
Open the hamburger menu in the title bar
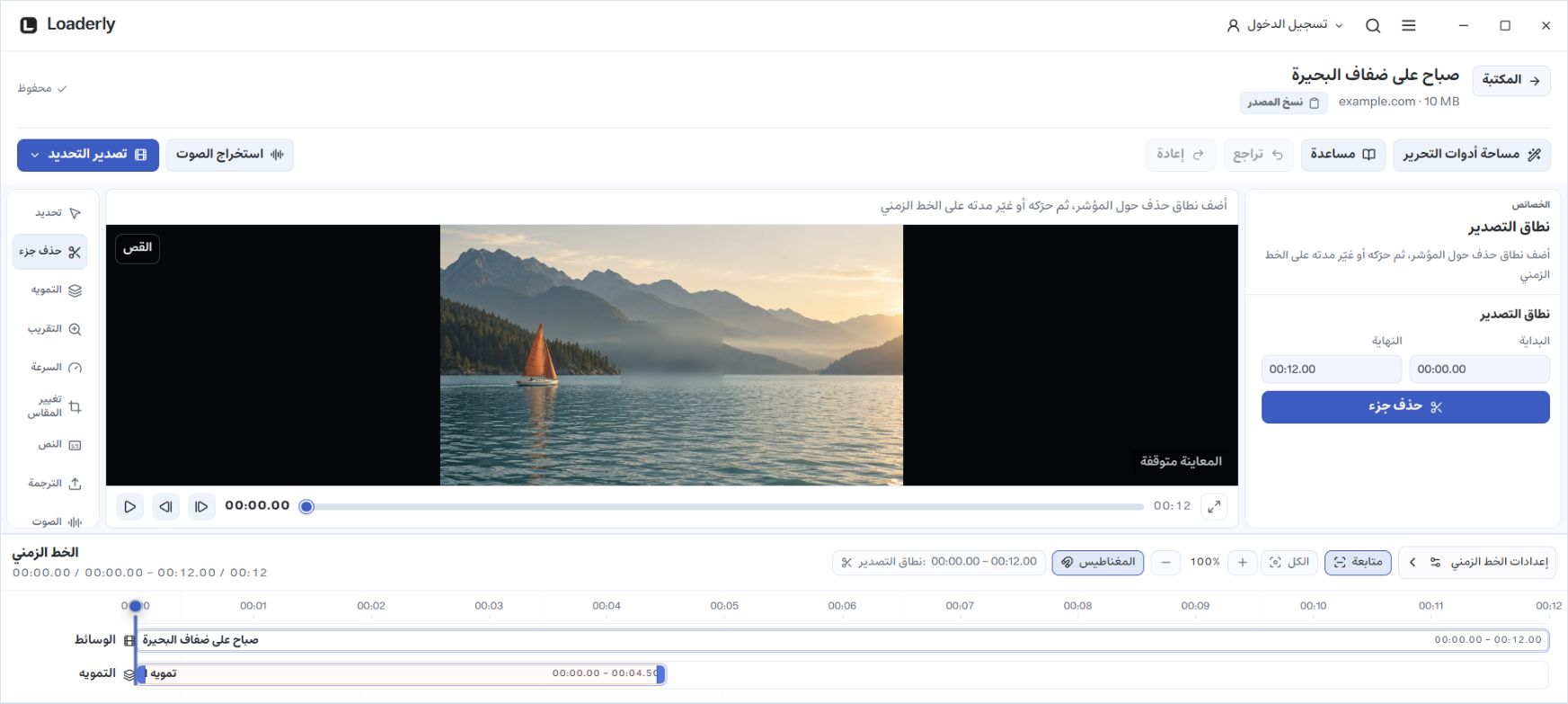tap(1409, 26)
